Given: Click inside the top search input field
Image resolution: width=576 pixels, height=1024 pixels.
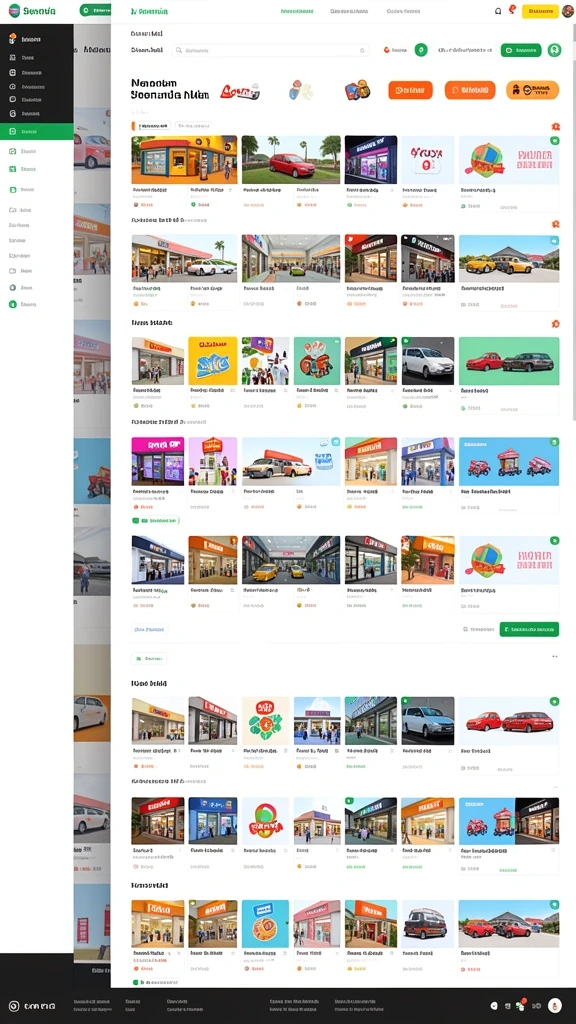Looking at the screenshot, I should click(x=270, y=50).
